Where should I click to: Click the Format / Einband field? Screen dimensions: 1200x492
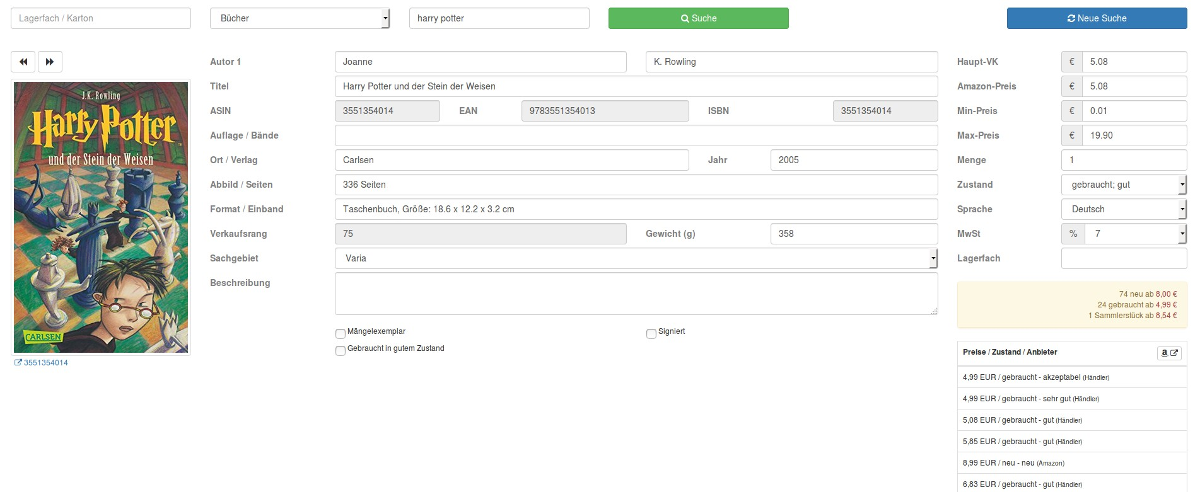tap(636, 209)
